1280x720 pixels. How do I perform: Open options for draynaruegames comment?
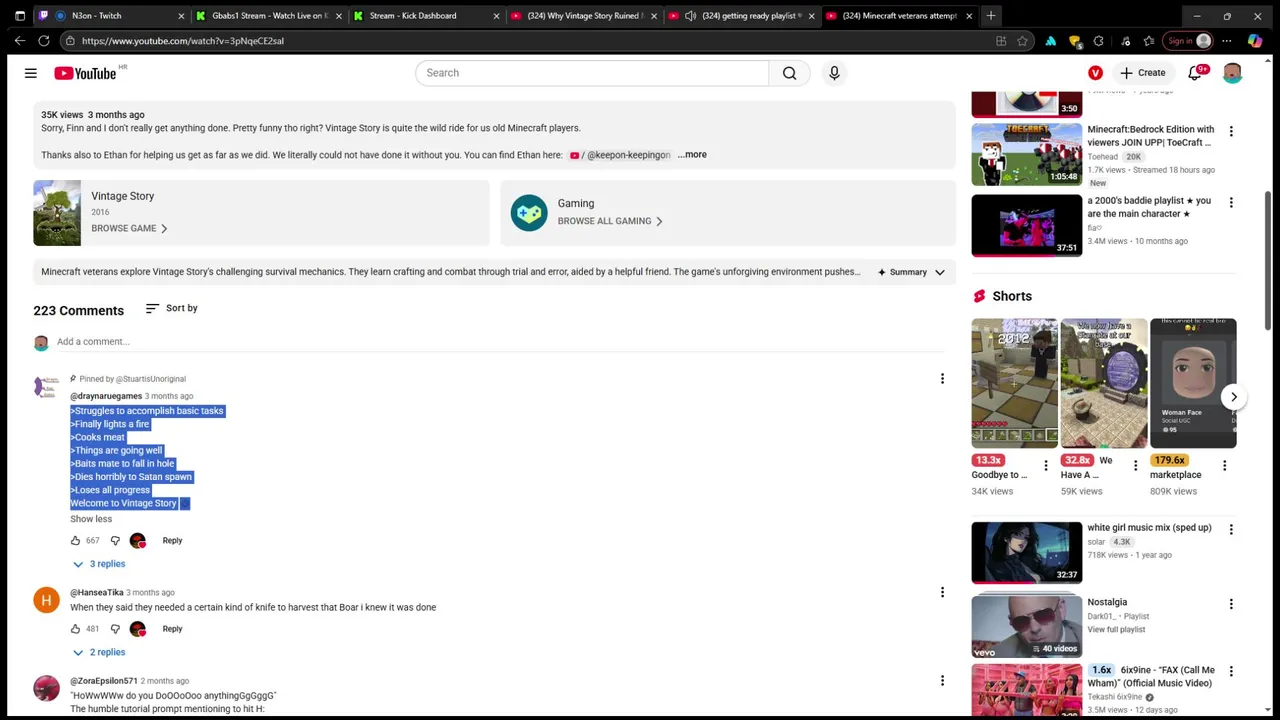(x=942, y=379)
